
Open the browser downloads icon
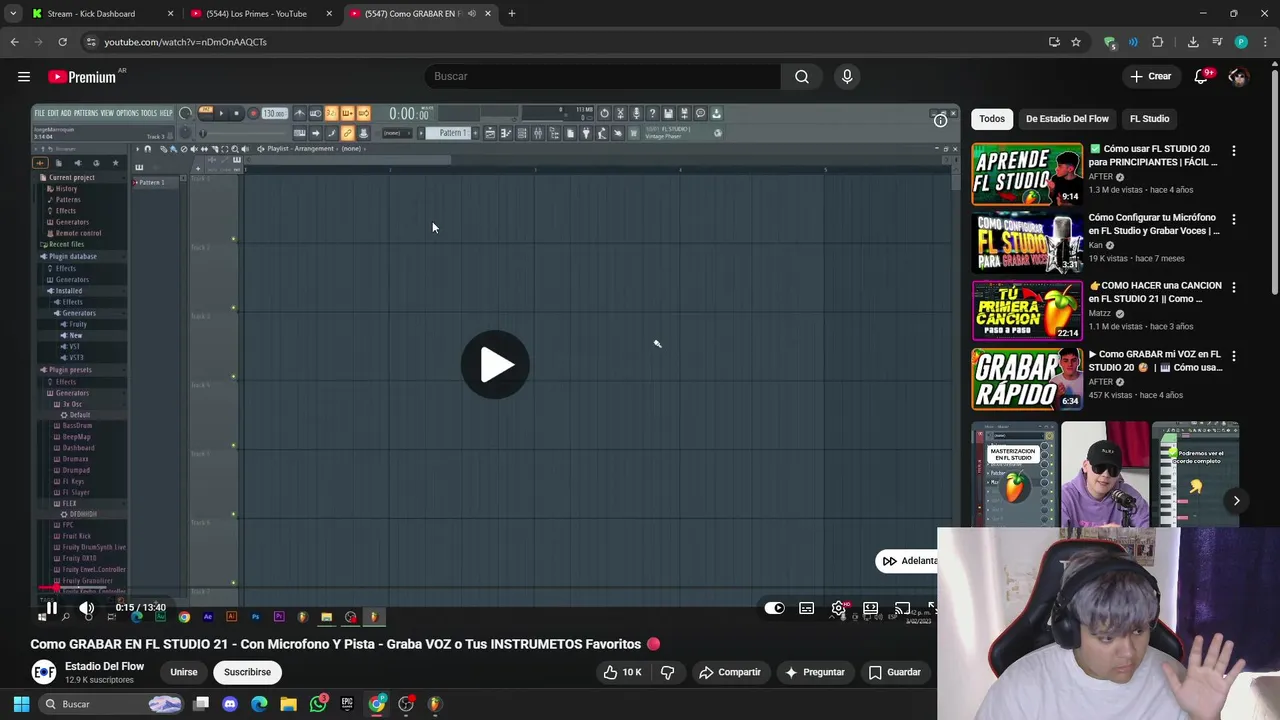[1193, 42]
